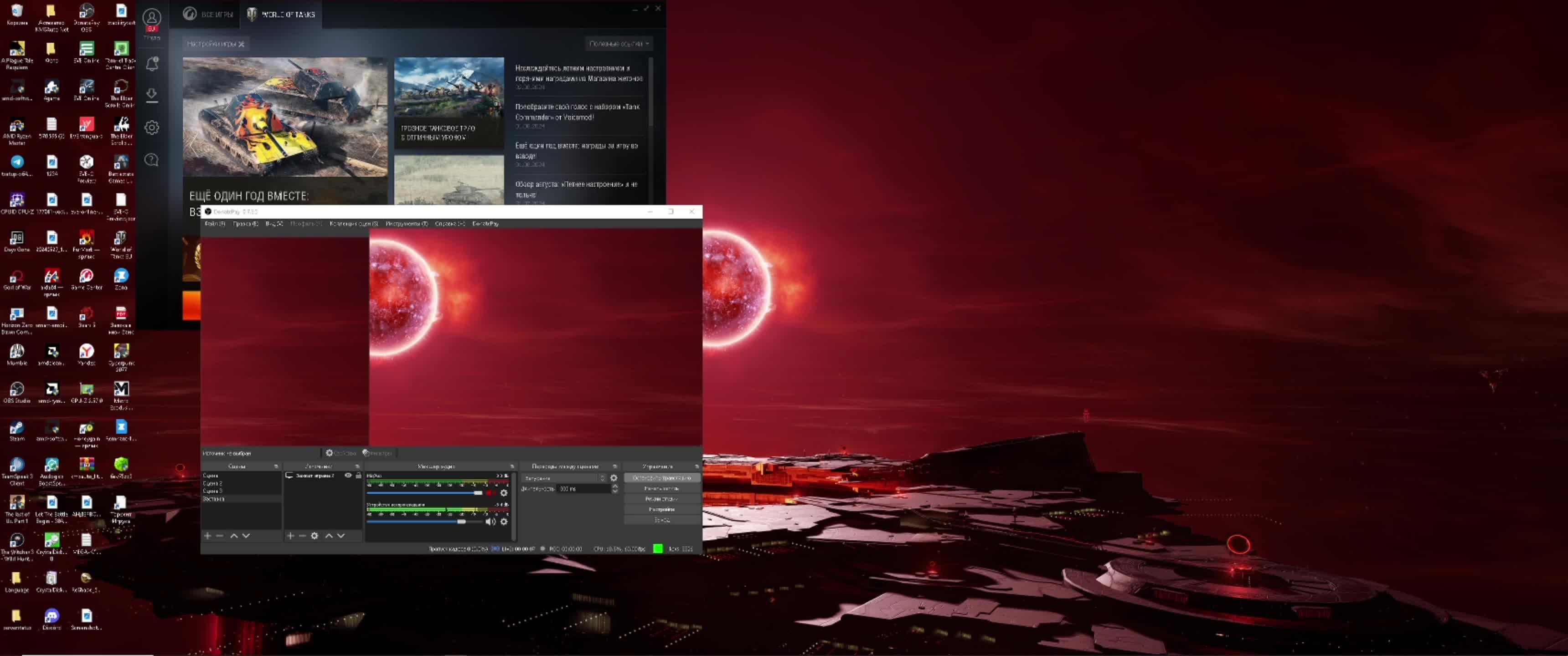The width and height of the screenshot is (1568, 656).
Task: Select Сцена 2 in scenes list
Action: 213,483
